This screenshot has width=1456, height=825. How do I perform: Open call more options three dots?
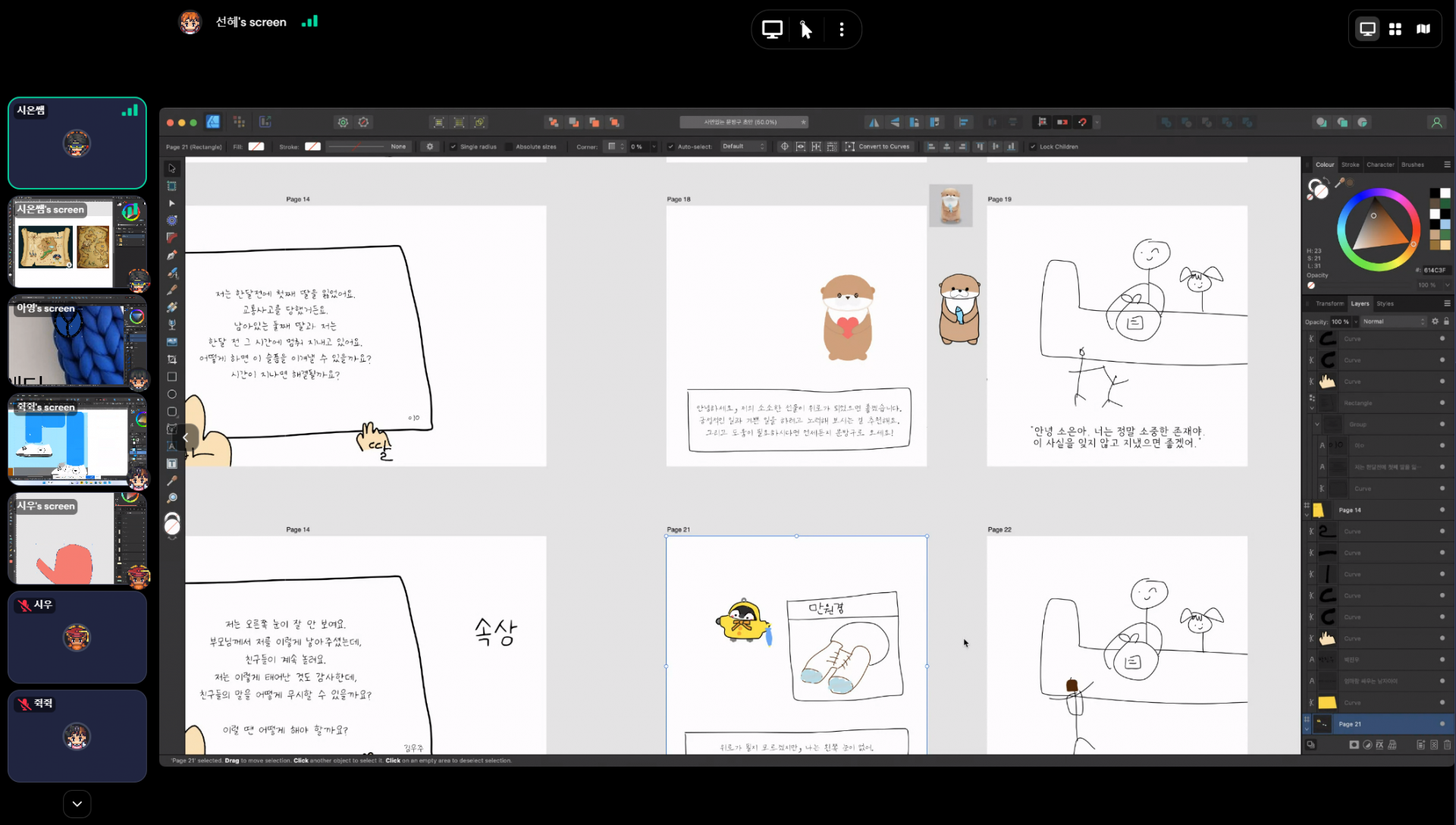pos(842,30)
